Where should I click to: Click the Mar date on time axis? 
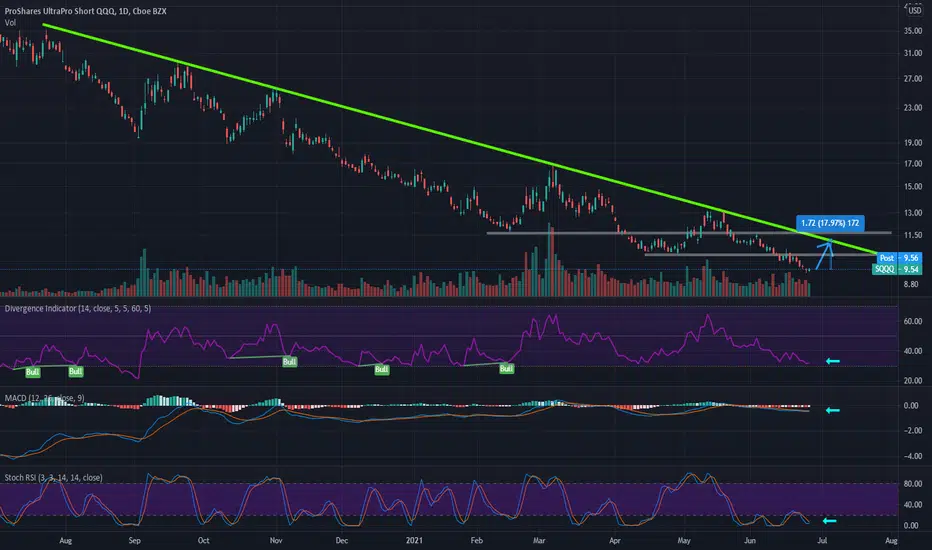pos(539,540)
